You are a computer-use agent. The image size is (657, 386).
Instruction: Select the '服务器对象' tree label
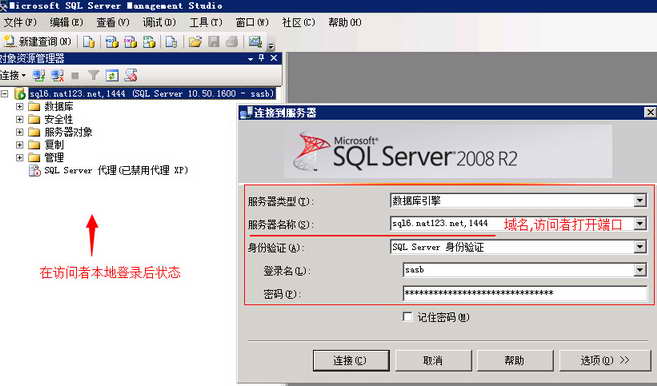point(68,132)
